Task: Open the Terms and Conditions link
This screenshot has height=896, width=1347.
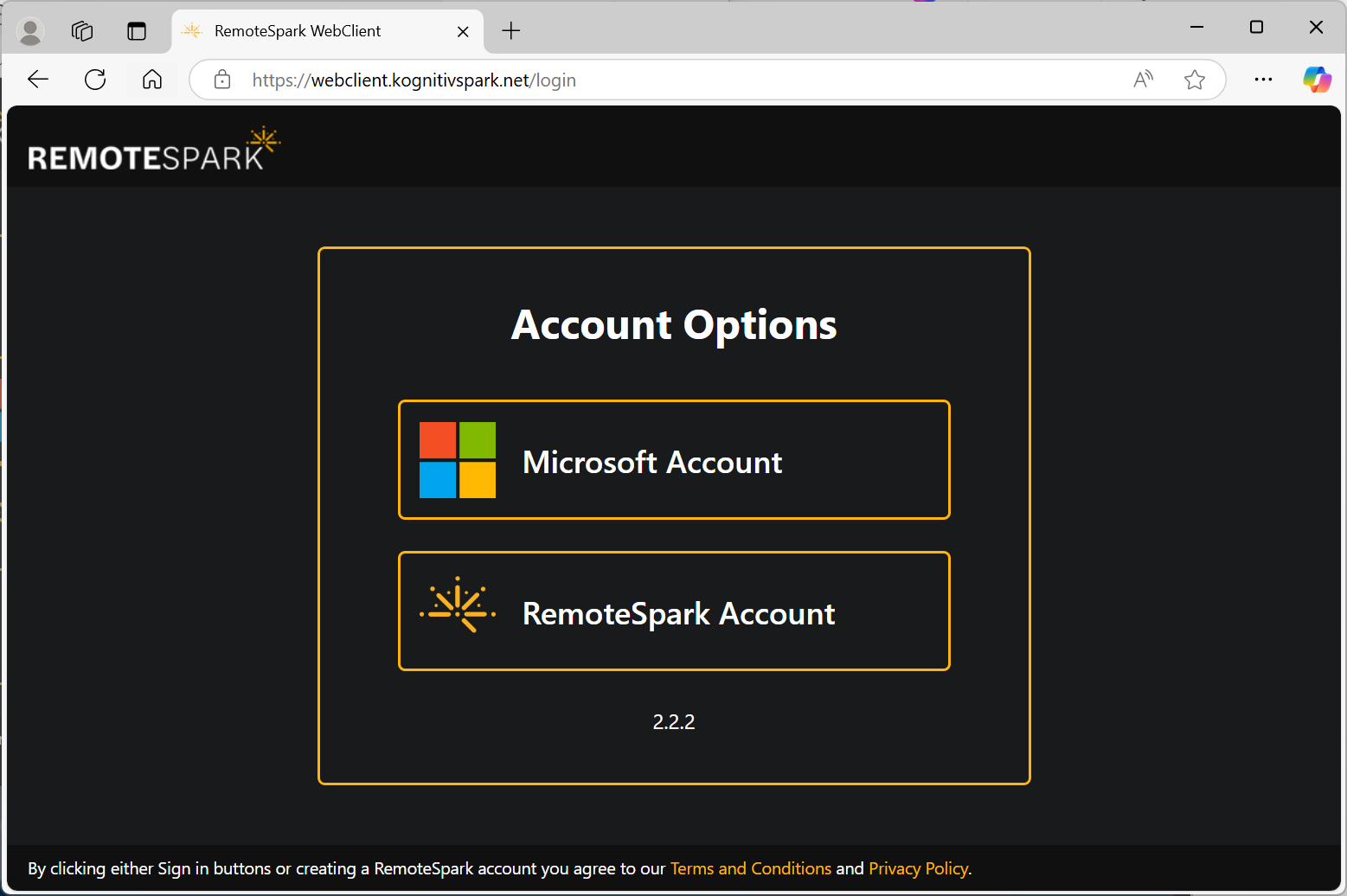Action: 750,868
